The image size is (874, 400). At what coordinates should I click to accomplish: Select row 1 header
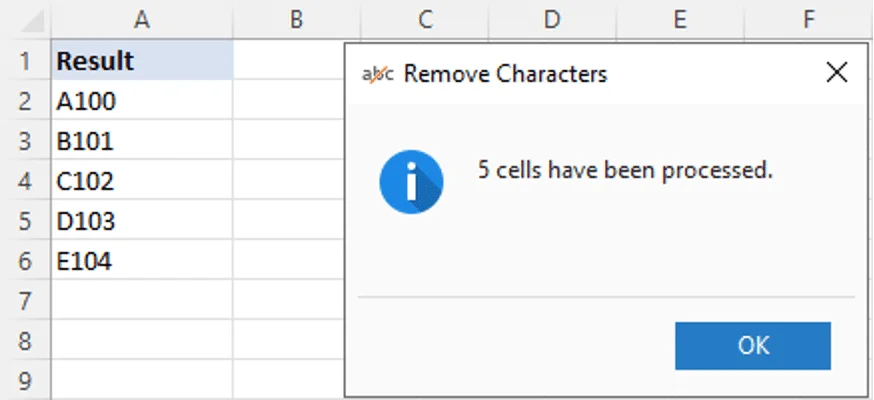(25, 61)
